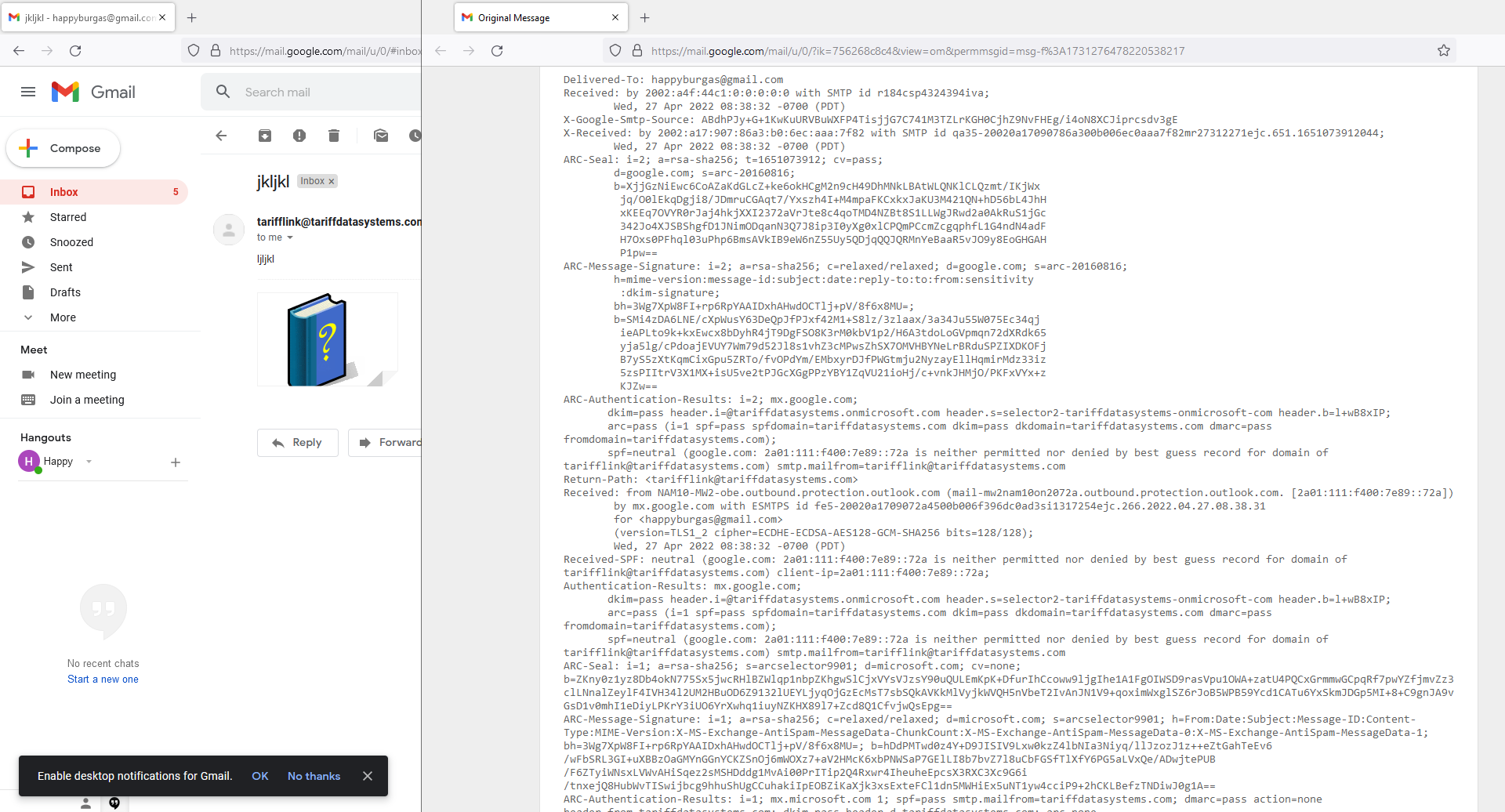Viewport: 1505px width, 812px height.
Task: Reply to the email
Action: click(x=298, y=443)
